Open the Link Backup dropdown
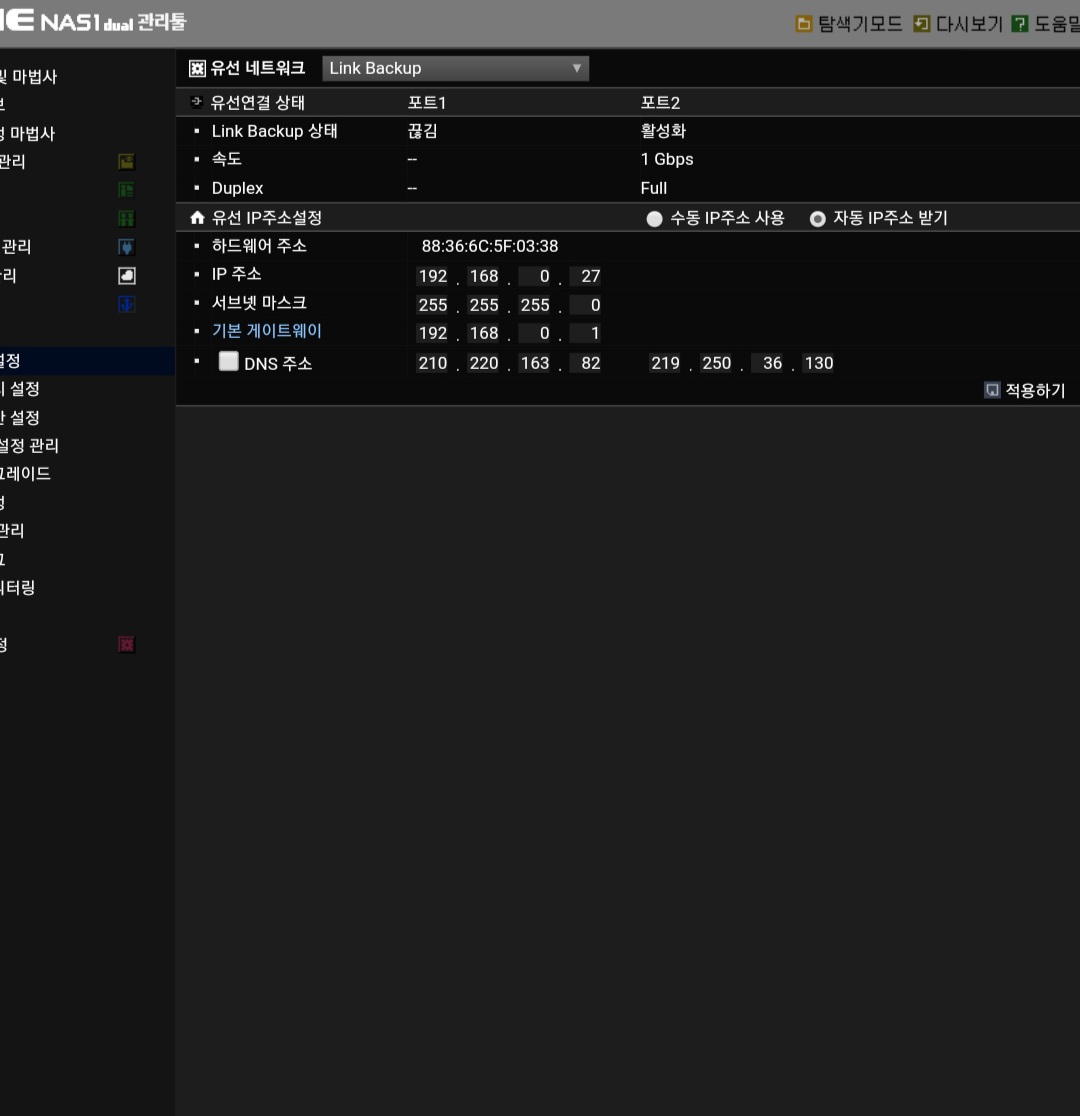The width and height of the screenshot is (1080, 1116). (456, 68)
